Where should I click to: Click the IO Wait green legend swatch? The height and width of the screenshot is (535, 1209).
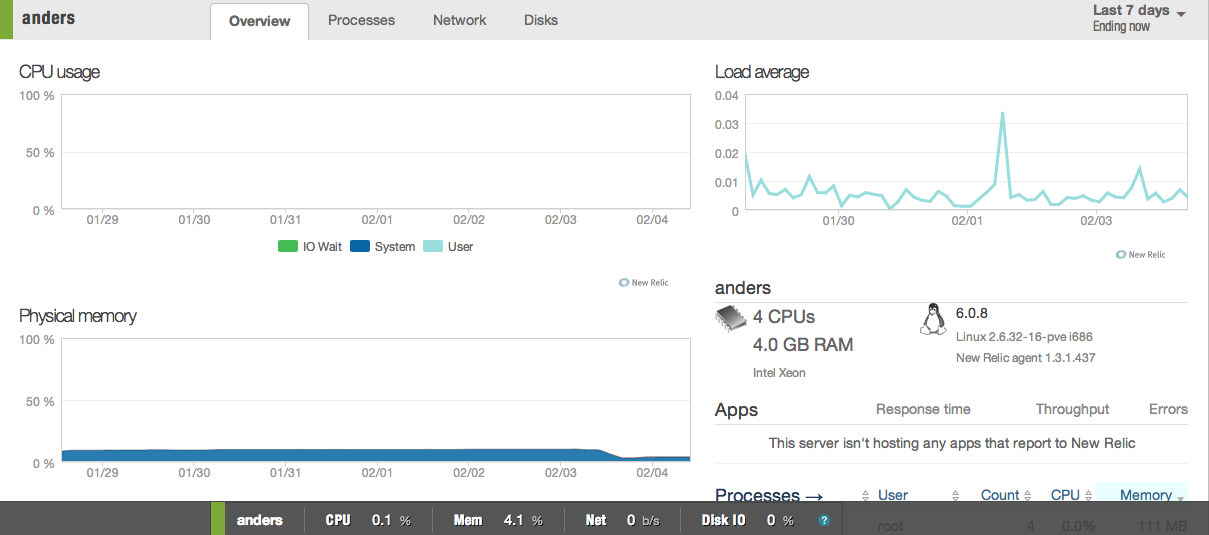coord(288,246)
